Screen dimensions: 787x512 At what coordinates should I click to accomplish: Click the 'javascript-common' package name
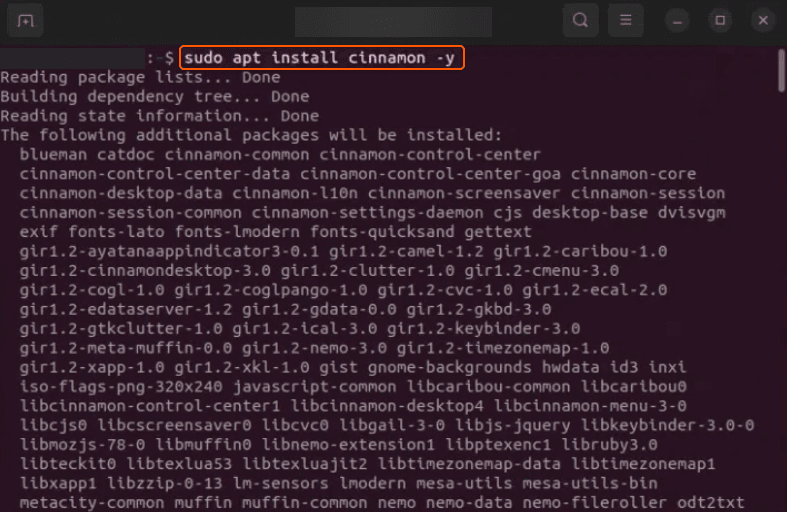(x=314, y=387)
